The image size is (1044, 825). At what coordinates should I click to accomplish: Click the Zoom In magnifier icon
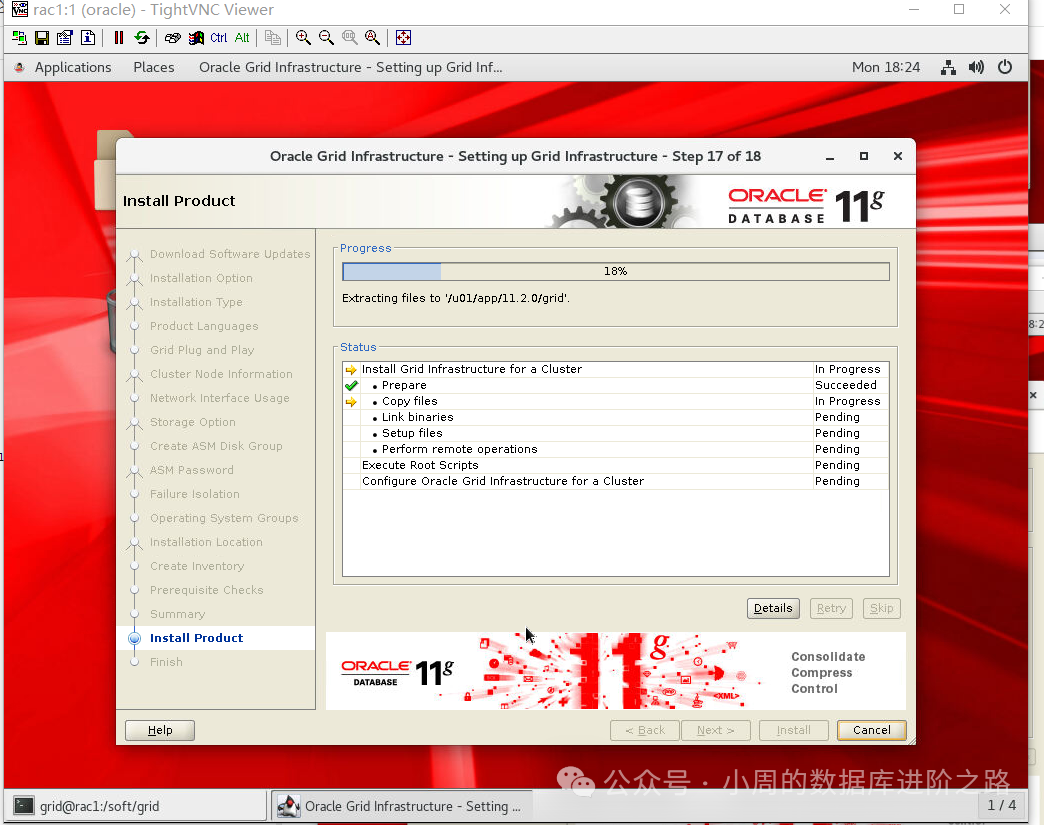click(303, 38)
